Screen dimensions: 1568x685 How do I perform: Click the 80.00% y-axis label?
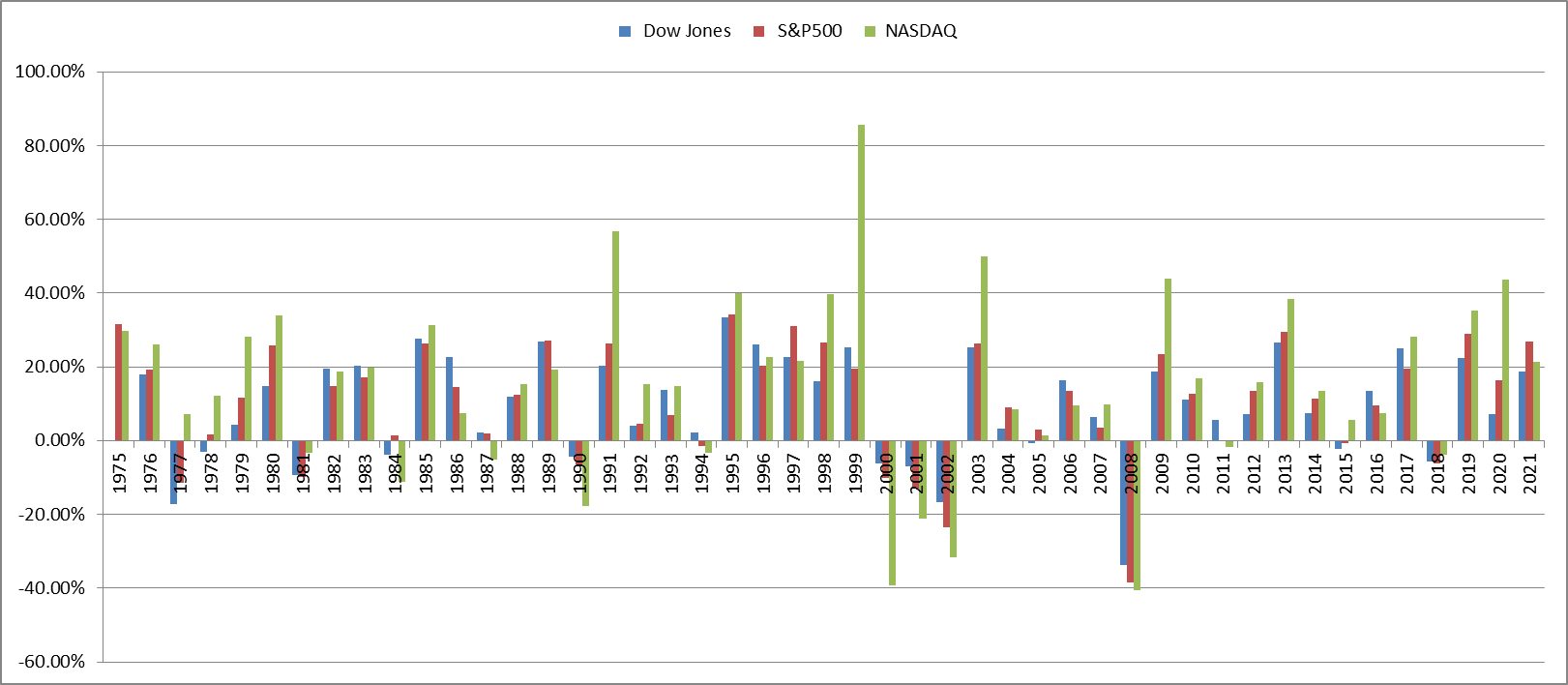54,146
